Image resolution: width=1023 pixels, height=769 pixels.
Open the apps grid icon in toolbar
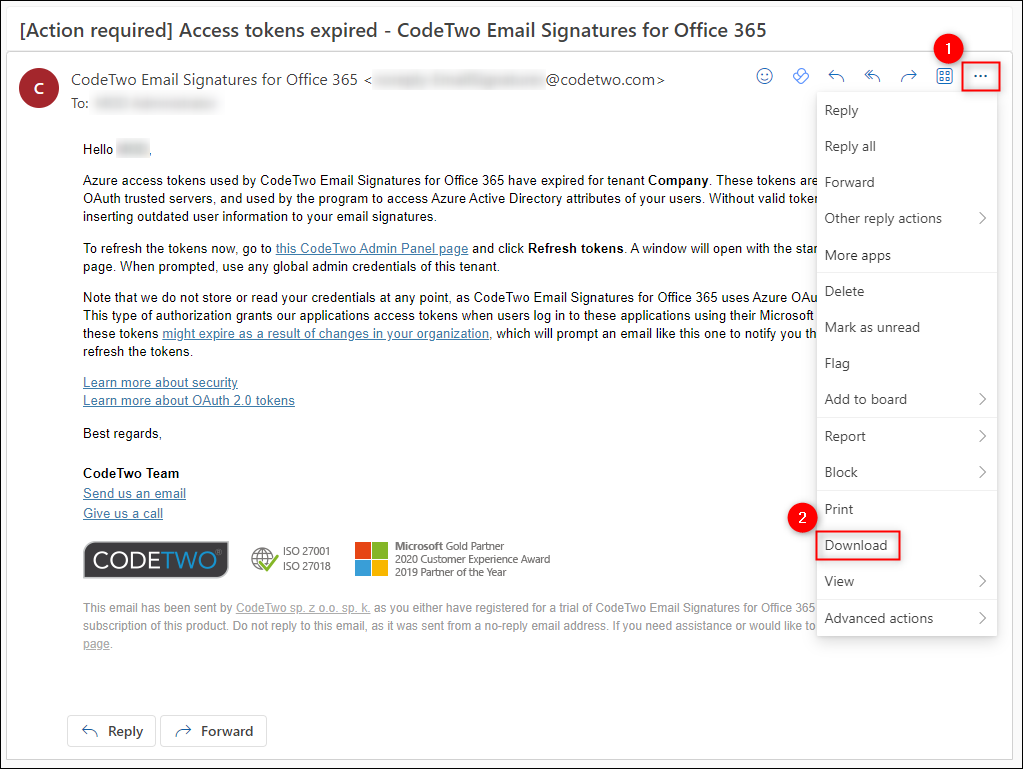(x=944, y=76)
